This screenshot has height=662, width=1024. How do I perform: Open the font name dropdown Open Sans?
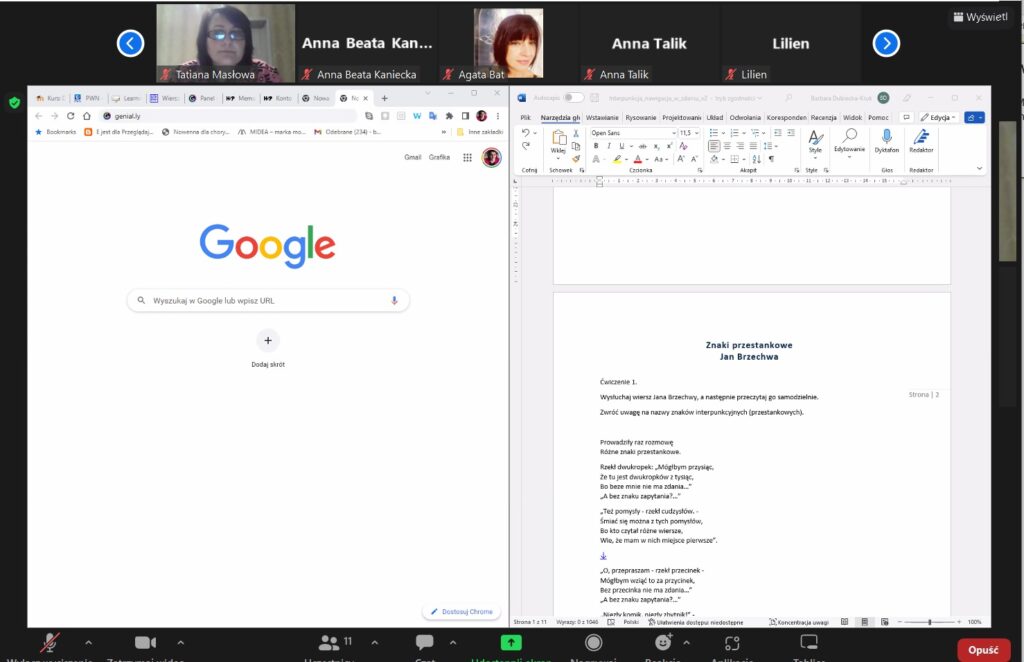(x=631, y=133)
